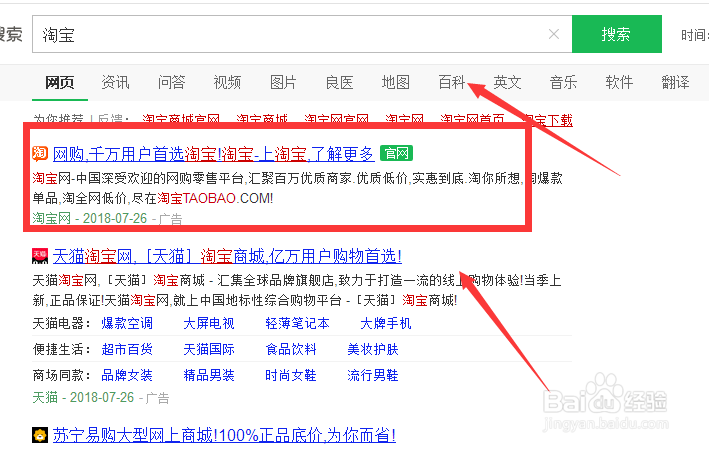Open the 轻薄笔记本 sublink
Screen dimensions: 709x449
[297, 323]
